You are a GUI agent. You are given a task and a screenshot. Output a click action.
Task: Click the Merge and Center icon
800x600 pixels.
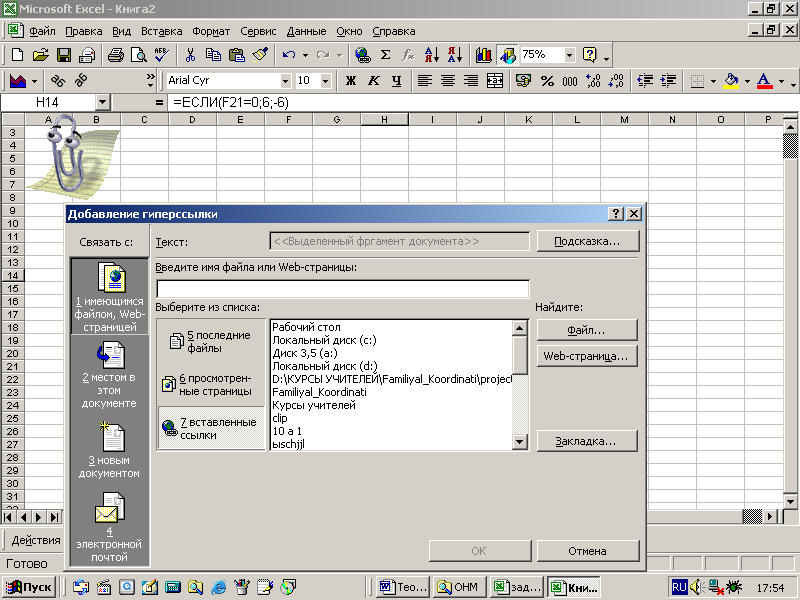tap(495, 81)
